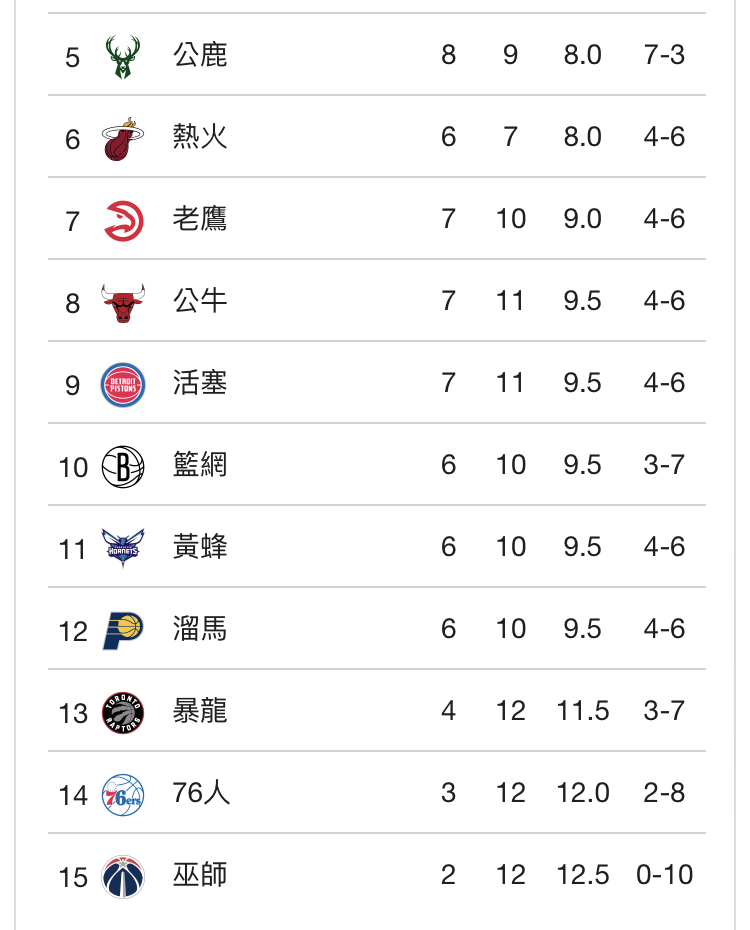The image size is (750, 930).
Task: Open team page for 公鹿
Action: [x=200, y=55]
